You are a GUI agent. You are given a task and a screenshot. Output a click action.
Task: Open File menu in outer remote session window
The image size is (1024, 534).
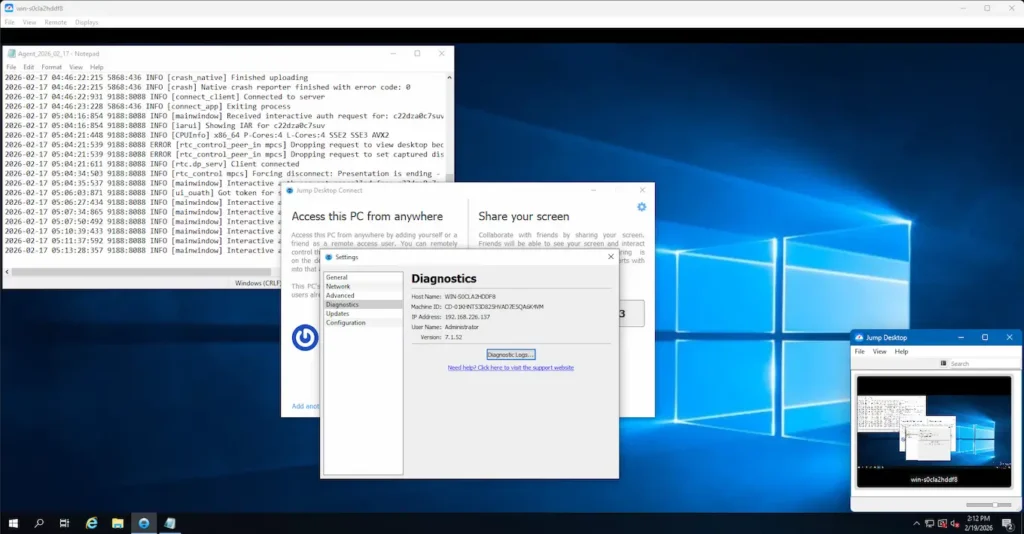pyautogui.click(x=10, y=22)
